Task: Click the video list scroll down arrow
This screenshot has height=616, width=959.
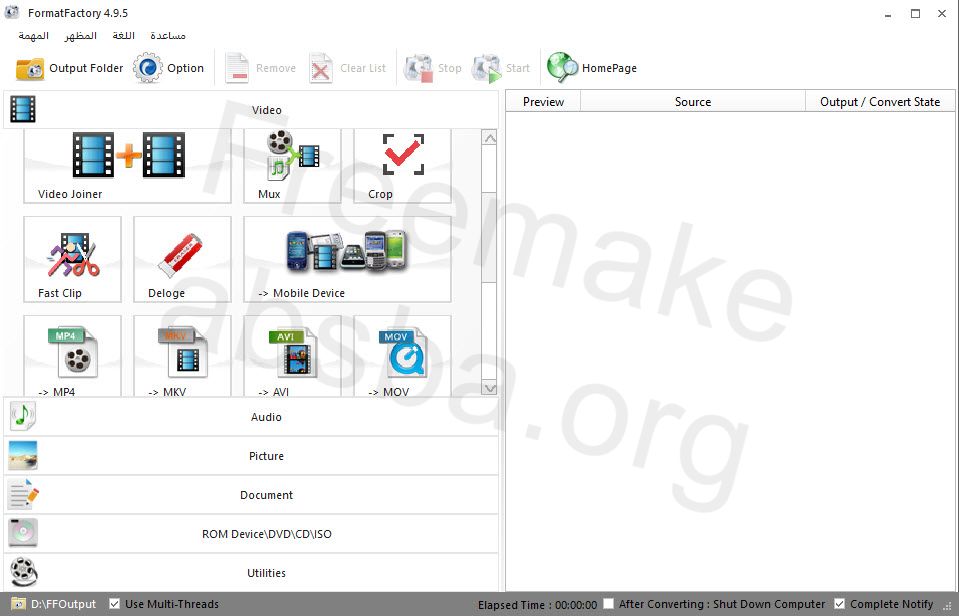Action: click(x=489, y=388)
